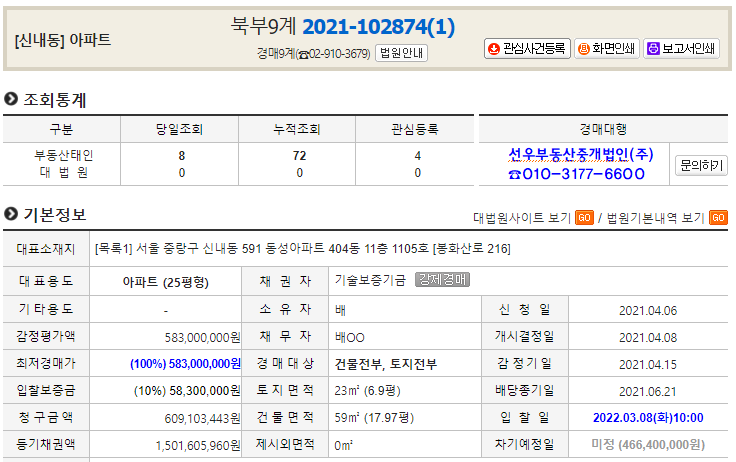Click the case number 2021-102874(1)
The height and width of the screenshot is (462, 736).
tap(378, 27)
